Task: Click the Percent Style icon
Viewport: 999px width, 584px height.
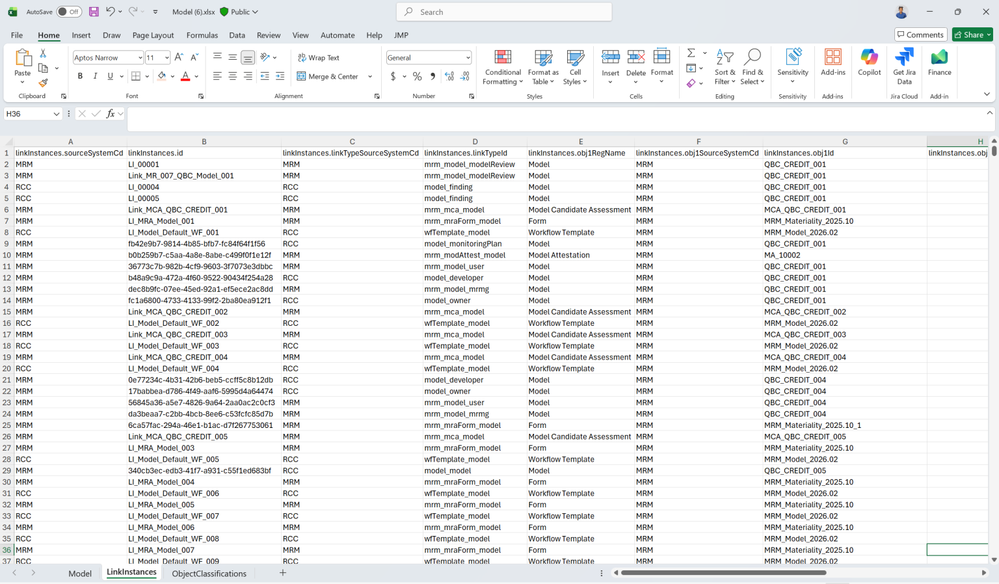Action: click(x=417, y=76)
